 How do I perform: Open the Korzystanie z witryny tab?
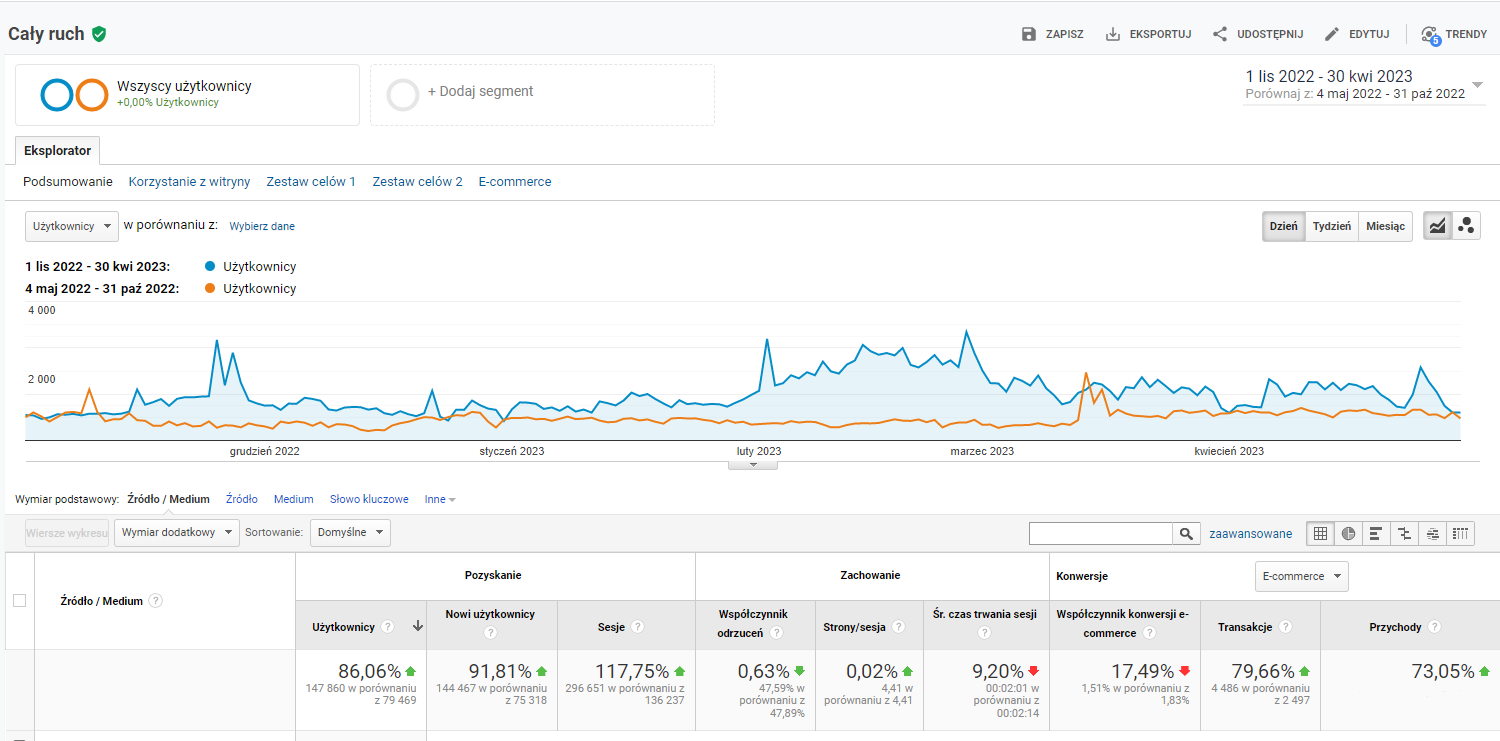tap(189, 182)
